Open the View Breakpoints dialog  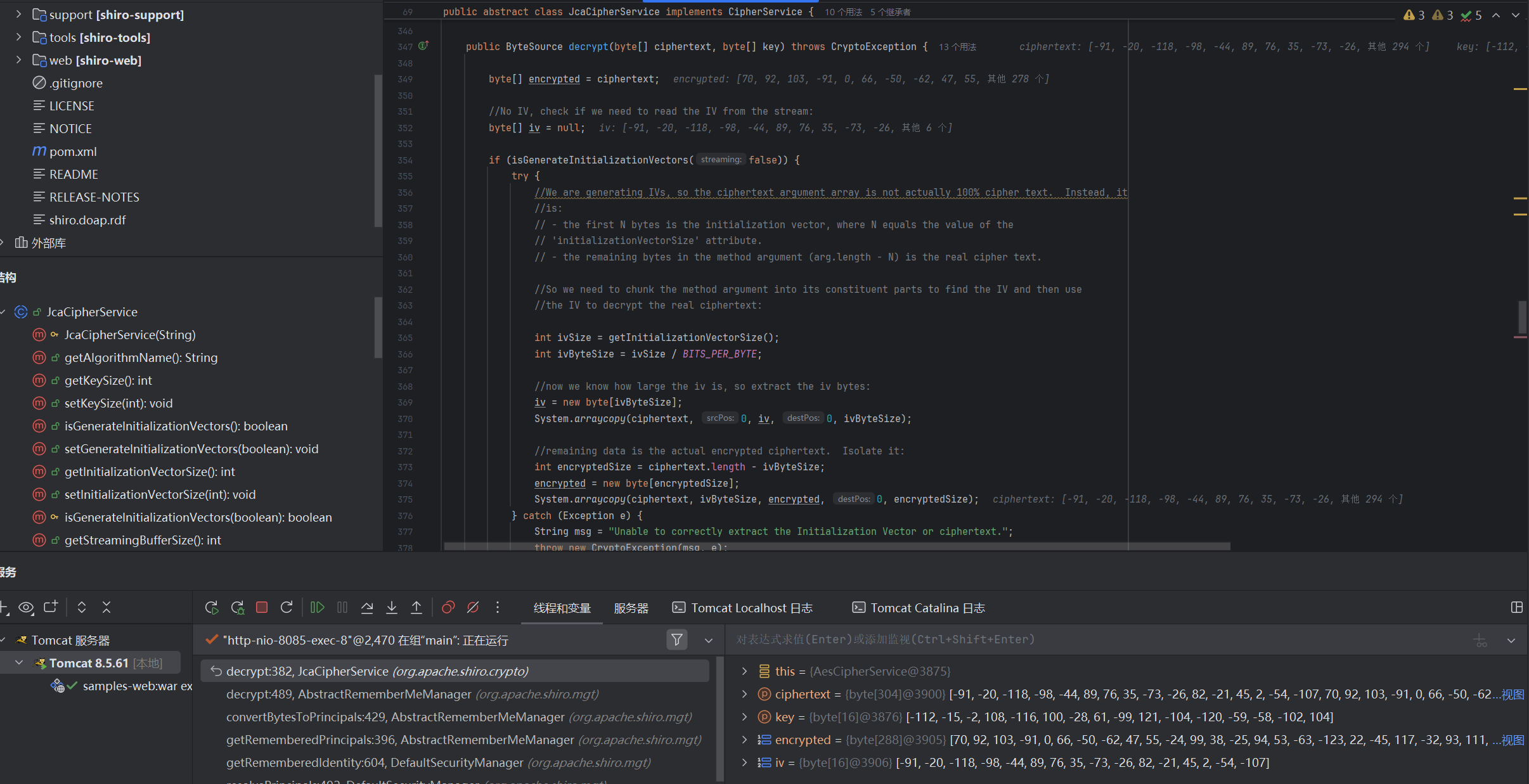tap(448, 608)
